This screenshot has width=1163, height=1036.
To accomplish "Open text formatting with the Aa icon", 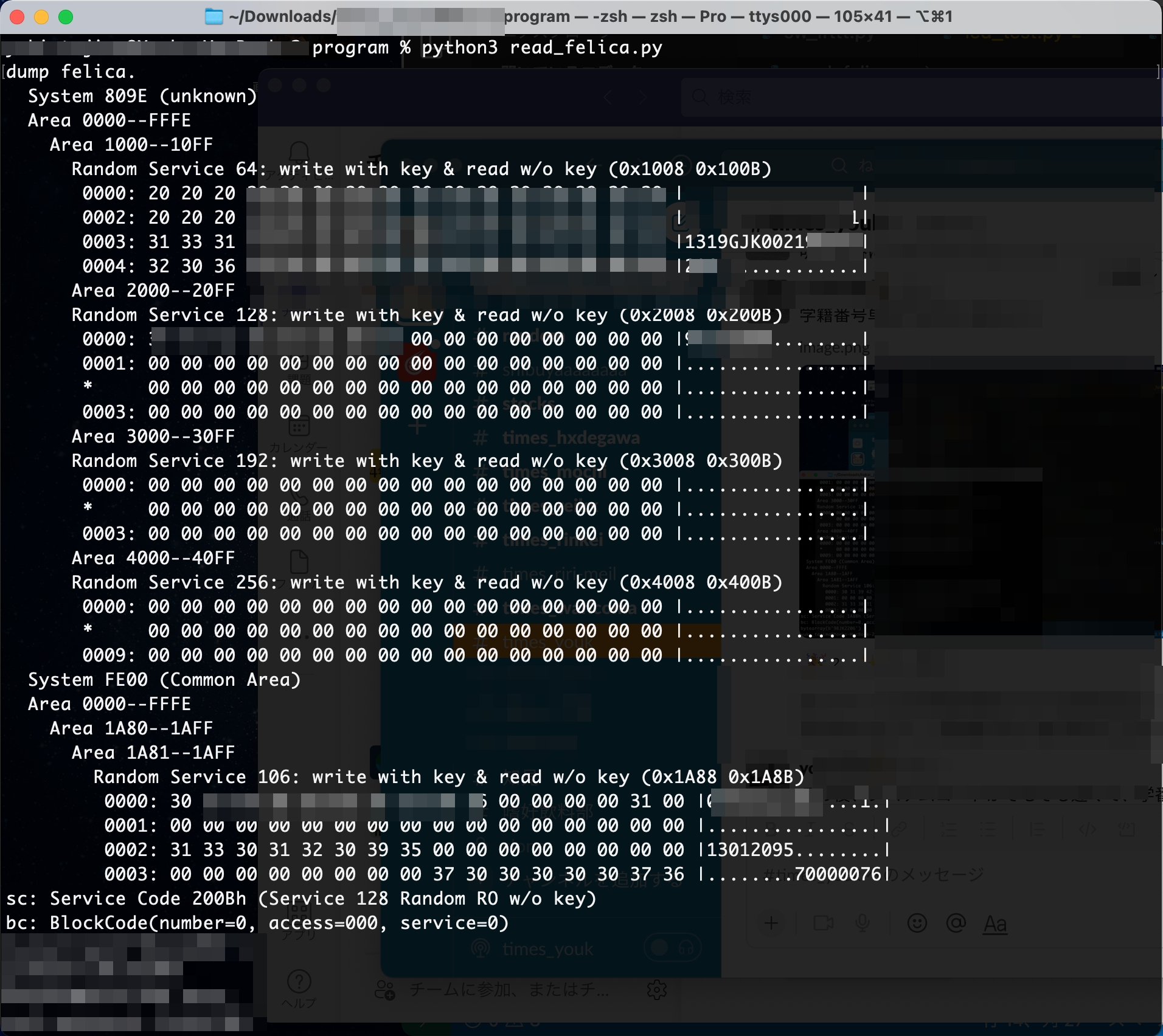I will click(995, 925).
